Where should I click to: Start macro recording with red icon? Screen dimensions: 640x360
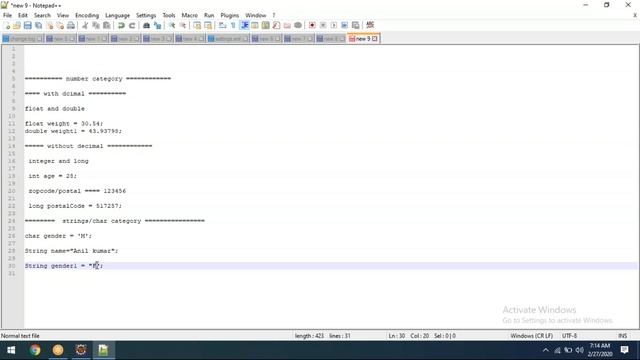point(312,25)
